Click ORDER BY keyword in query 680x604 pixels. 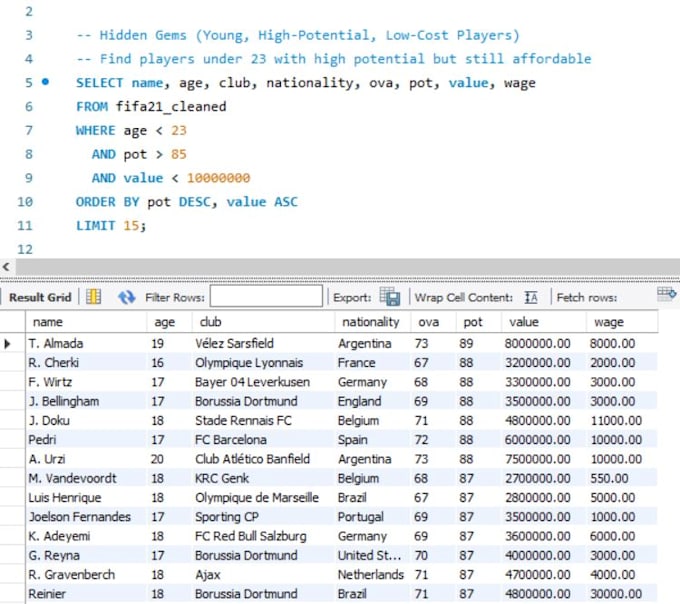pyautogui.click(x=108, y=202)
